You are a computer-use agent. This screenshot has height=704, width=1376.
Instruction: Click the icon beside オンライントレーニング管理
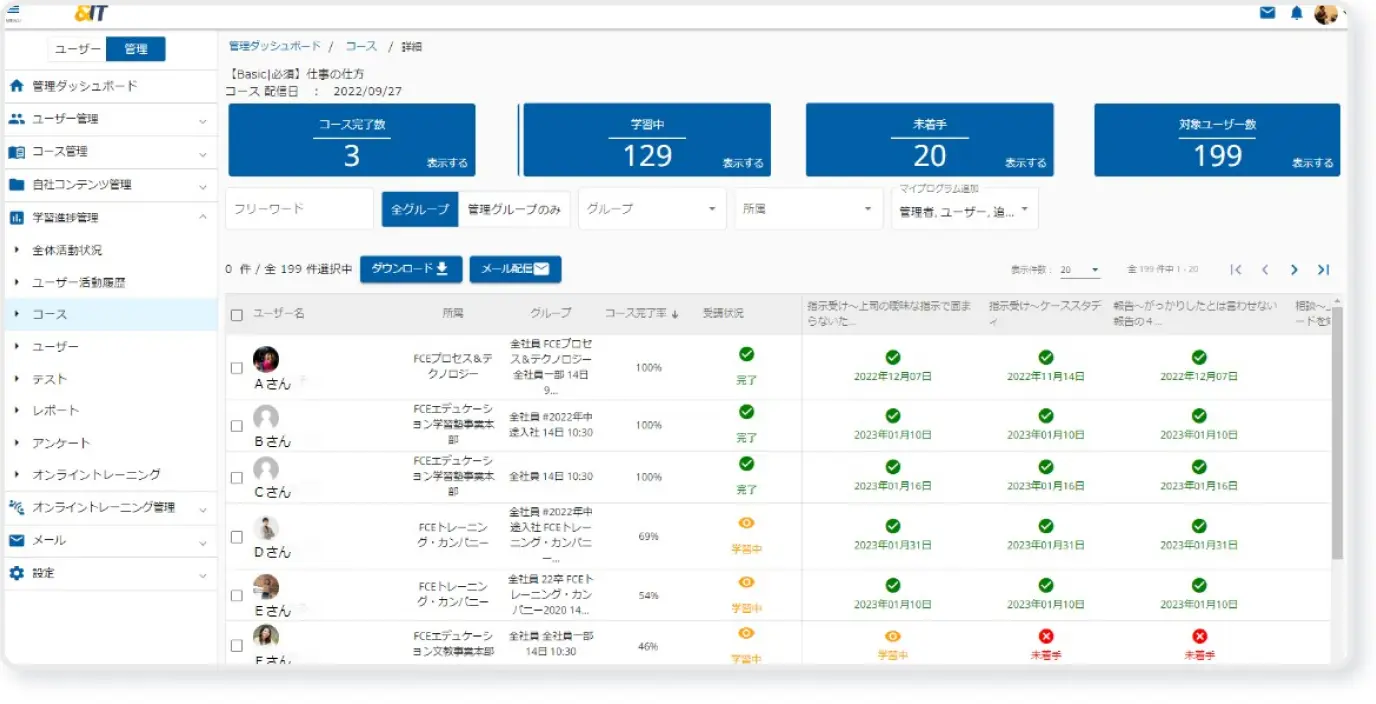pos(16,507)
